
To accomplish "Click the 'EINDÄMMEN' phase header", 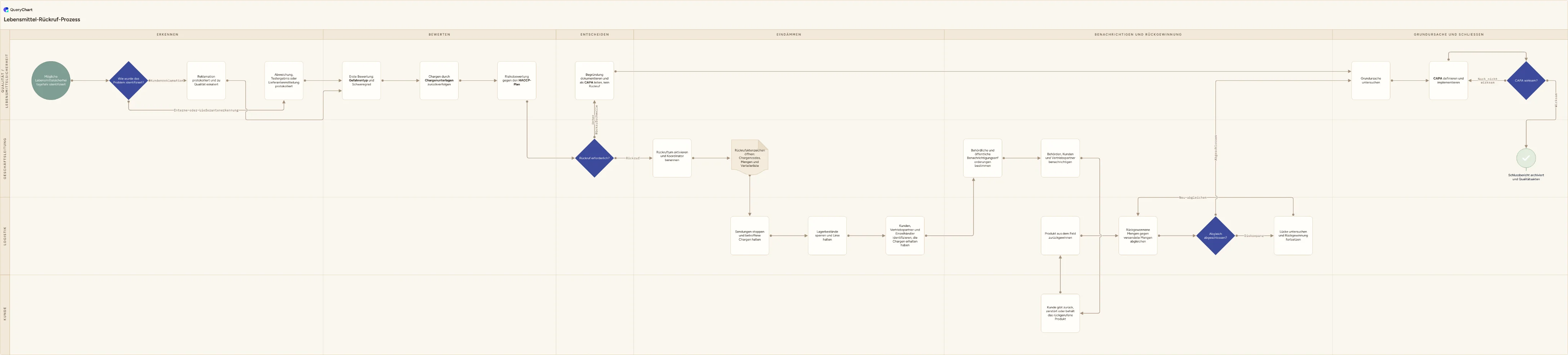I will 789,35.
